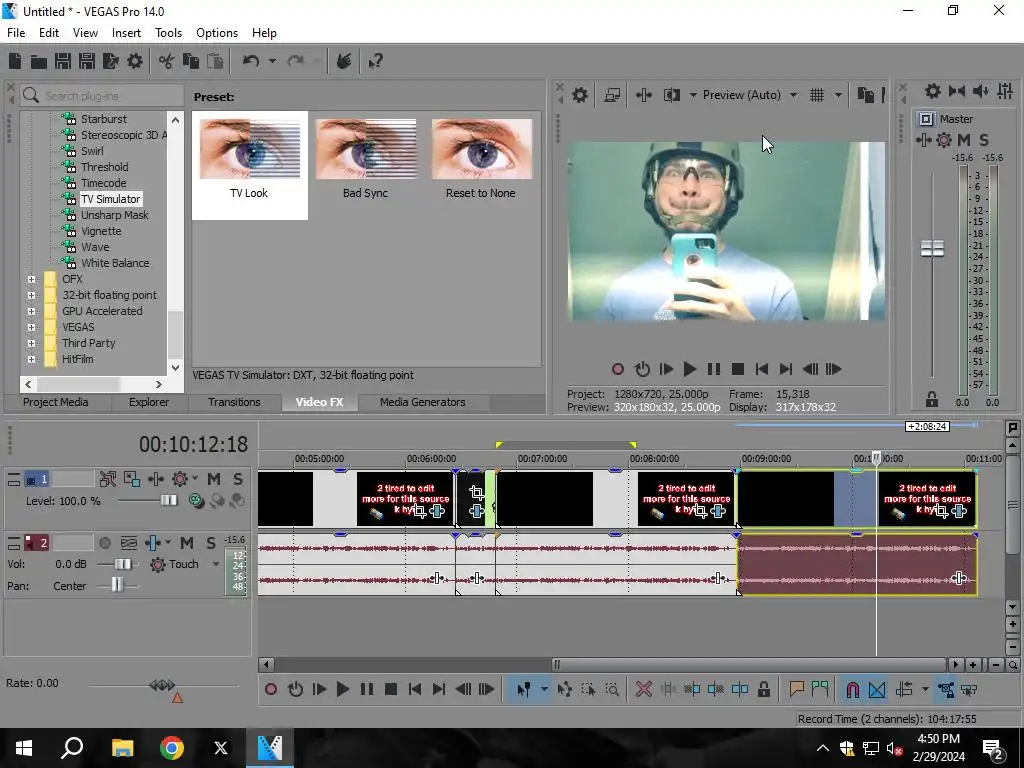Open a project with the folder icon
The width and height of the screenshot is (1024, 768).
[x=39, y=61]
